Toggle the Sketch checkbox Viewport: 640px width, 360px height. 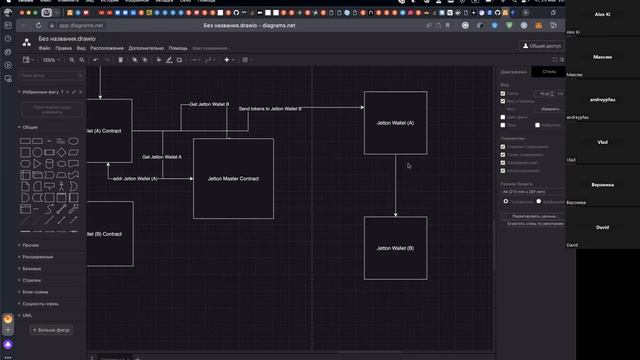click(538, 125)
